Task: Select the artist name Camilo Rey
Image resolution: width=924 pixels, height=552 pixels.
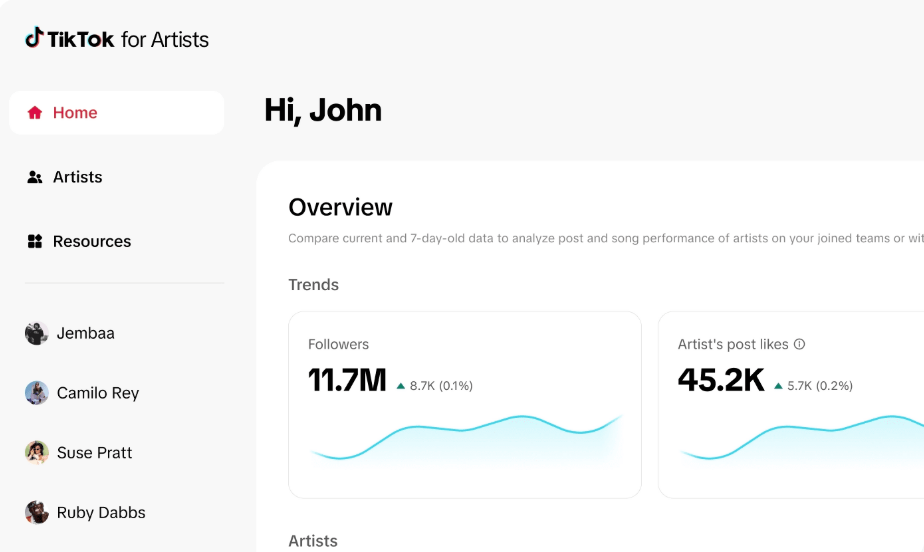Action: pyautogui.click(x=98, y=393)
